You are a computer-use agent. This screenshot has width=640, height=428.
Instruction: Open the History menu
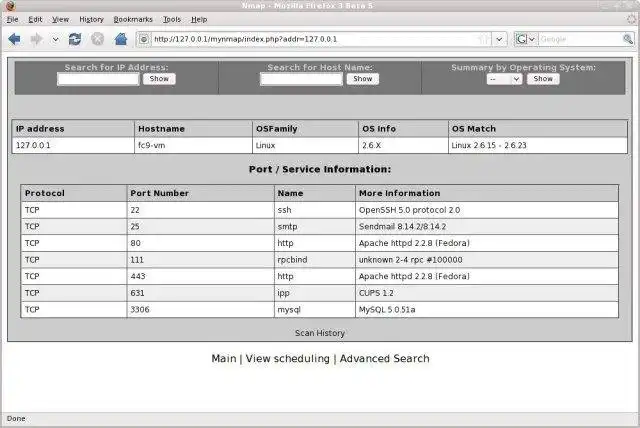click(91, 19)
